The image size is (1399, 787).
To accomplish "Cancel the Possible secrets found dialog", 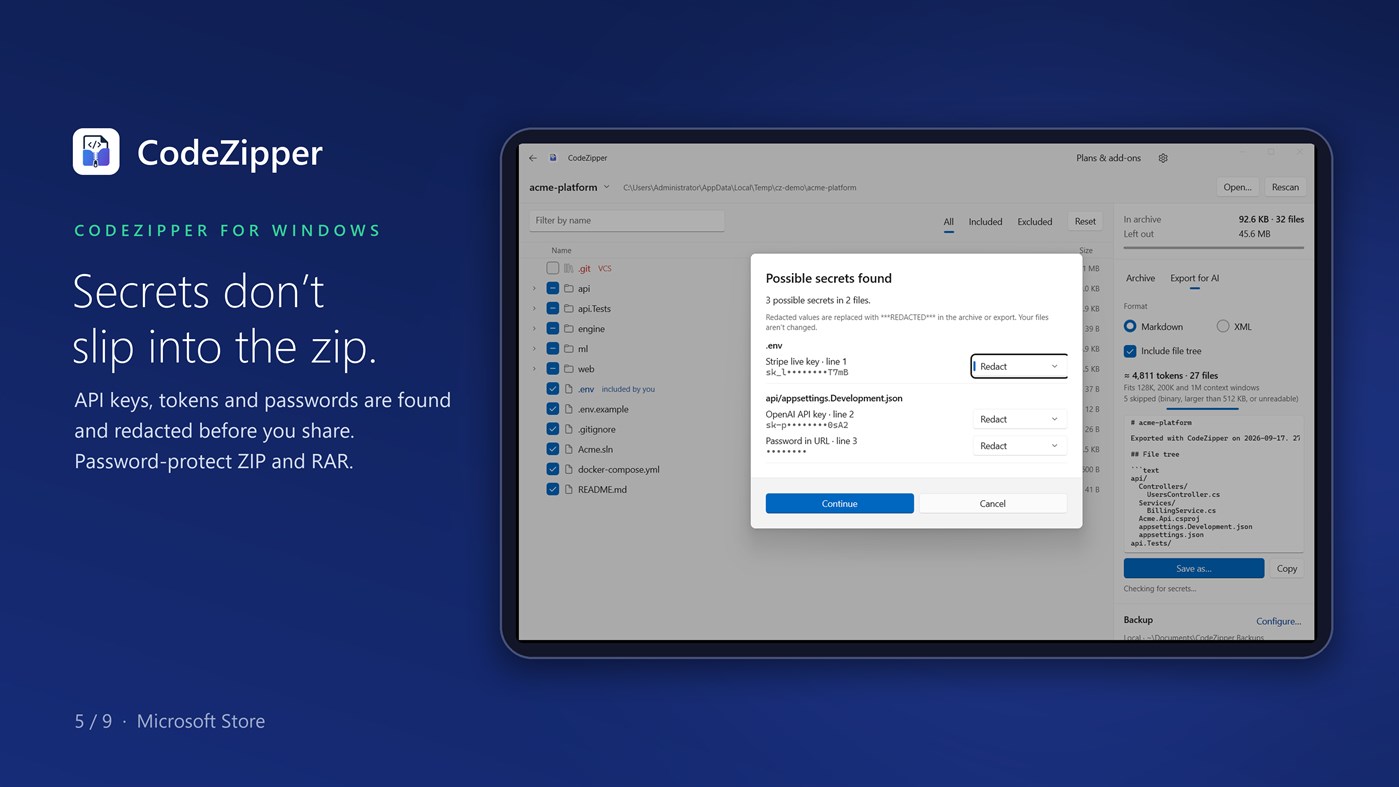I will pos(992,504).
